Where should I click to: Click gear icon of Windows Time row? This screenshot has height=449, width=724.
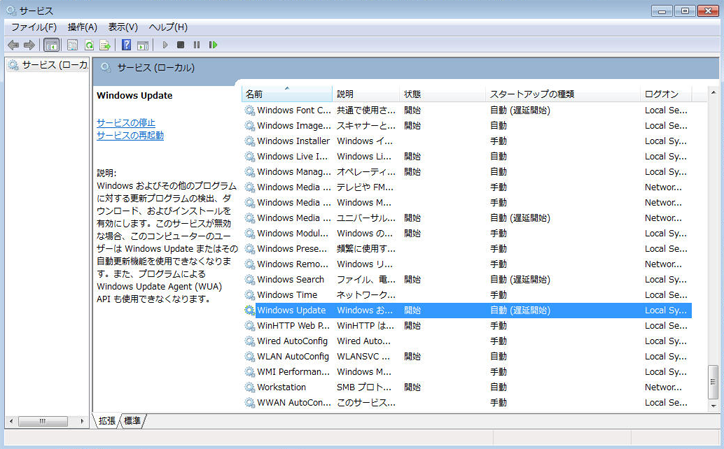[x=250, y=295]
